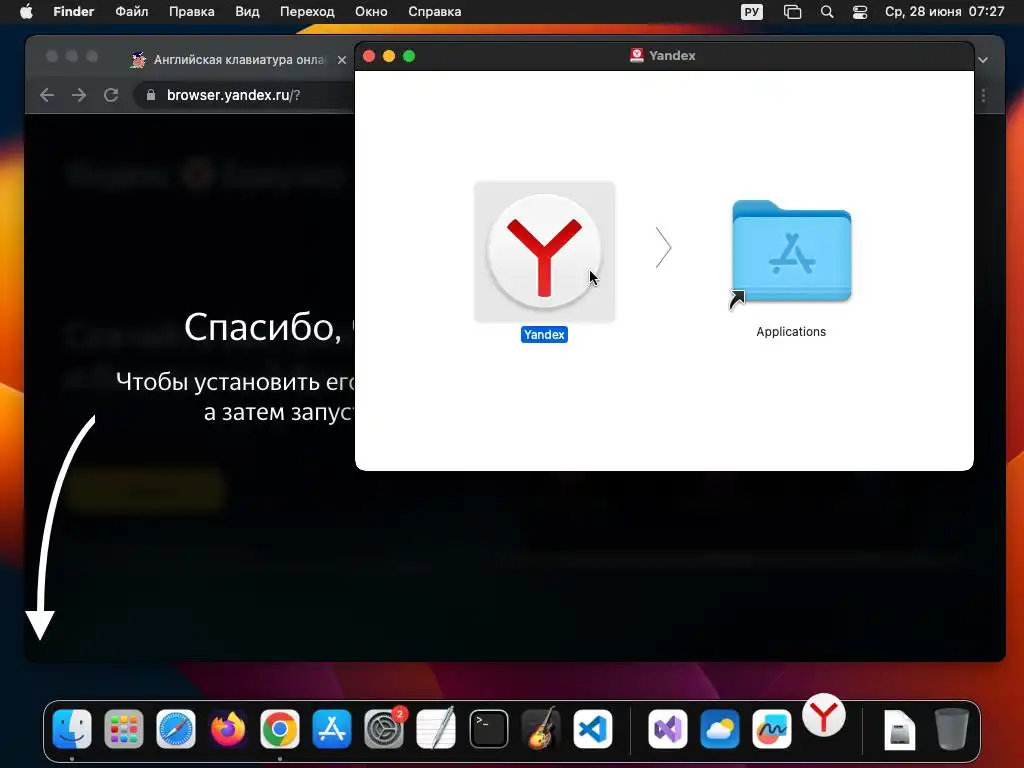Screen dimensions: 1024x768
Task: Open the Finder menu in menu bar
Action: pos(73,12)
